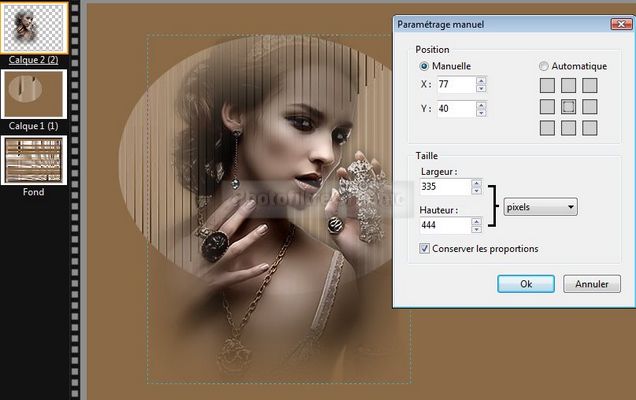Select the Calque 2 (2) layer thumbnail

point(33,28)
